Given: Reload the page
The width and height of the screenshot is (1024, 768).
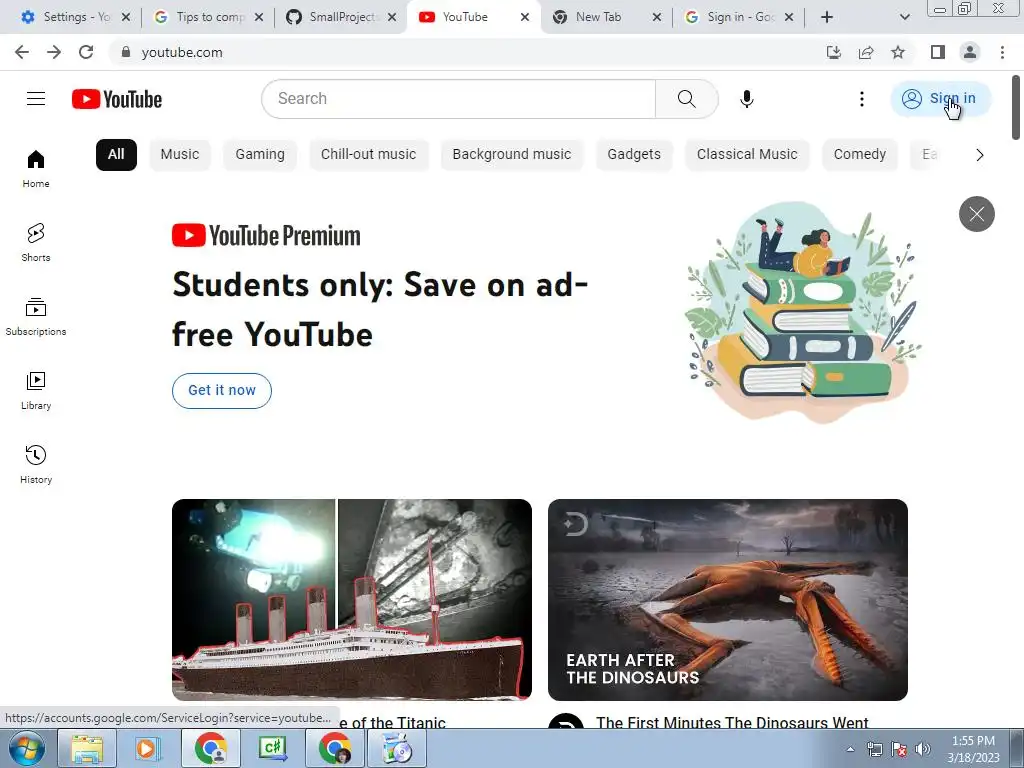Looking at the screenshot, I should click(x=86, y=52).
